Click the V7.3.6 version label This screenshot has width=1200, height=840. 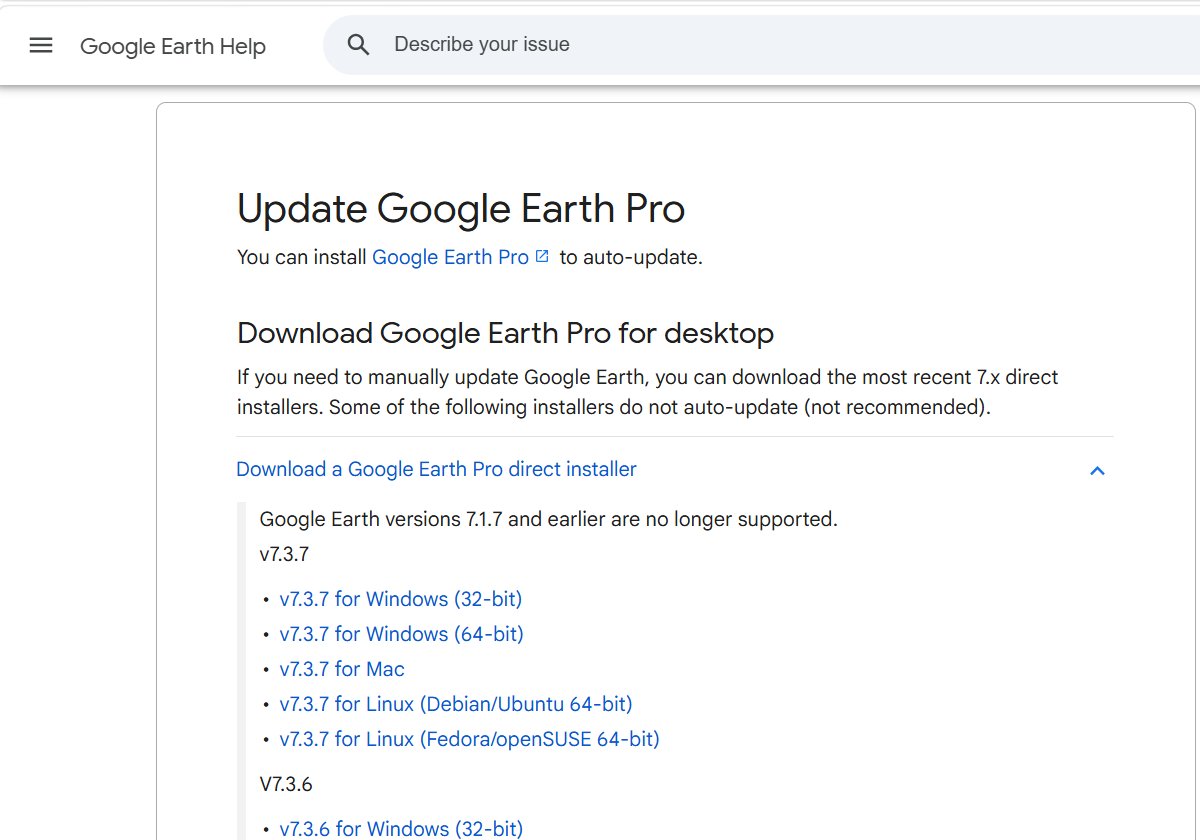pos(286,784)
